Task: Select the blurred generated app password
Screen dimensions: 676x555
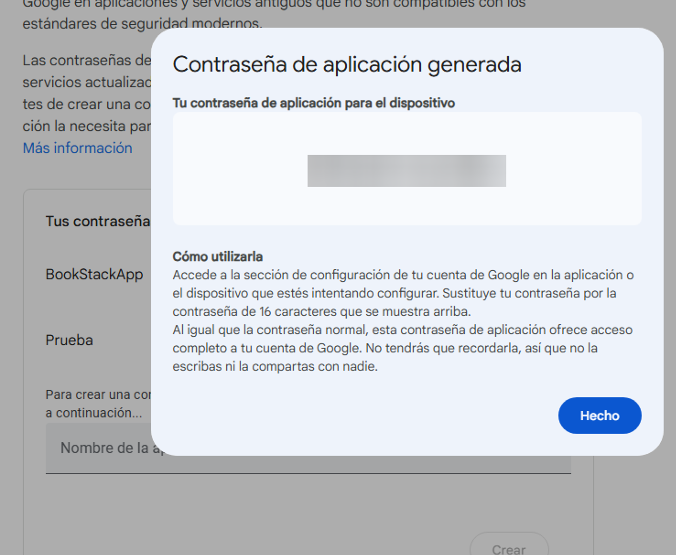Action: 407,171
